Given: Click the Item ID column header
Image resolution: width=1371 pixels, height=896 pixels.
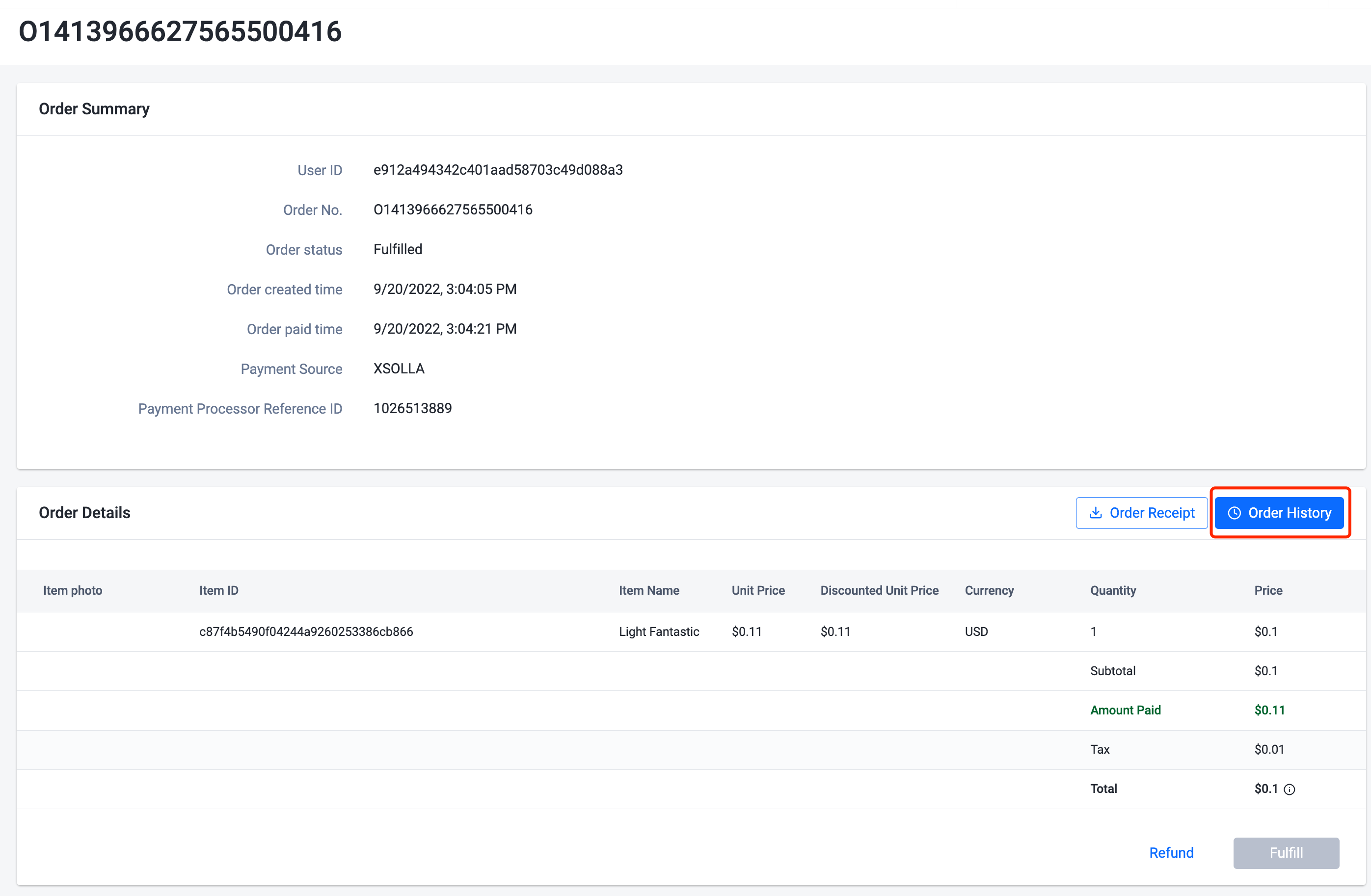Looking at the screenshot, I should [x=218, y=590].
